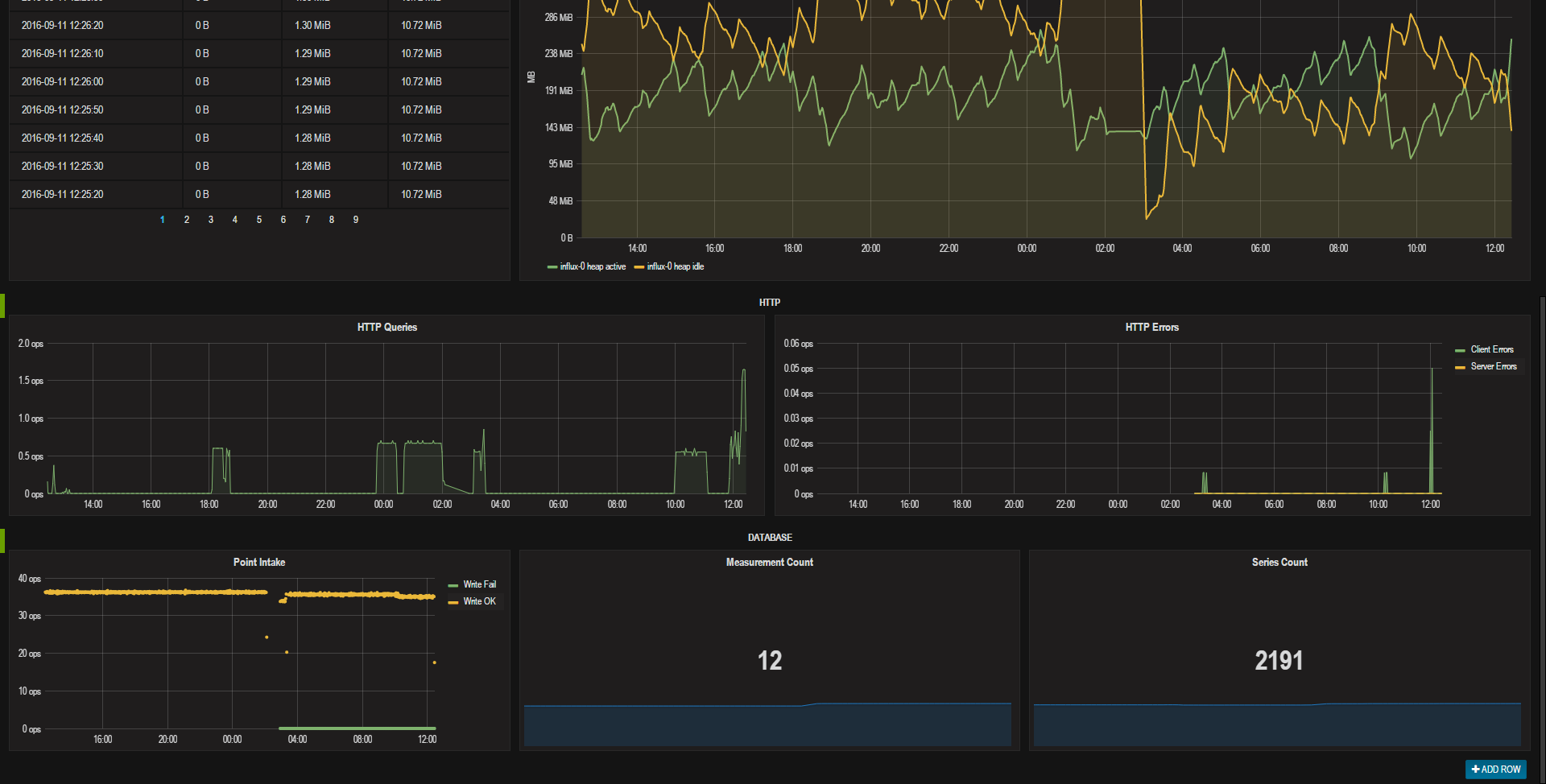Click the Series Count value 2191
The width and height of the screenshot is (1546, 784).
tap(1279, 661)
